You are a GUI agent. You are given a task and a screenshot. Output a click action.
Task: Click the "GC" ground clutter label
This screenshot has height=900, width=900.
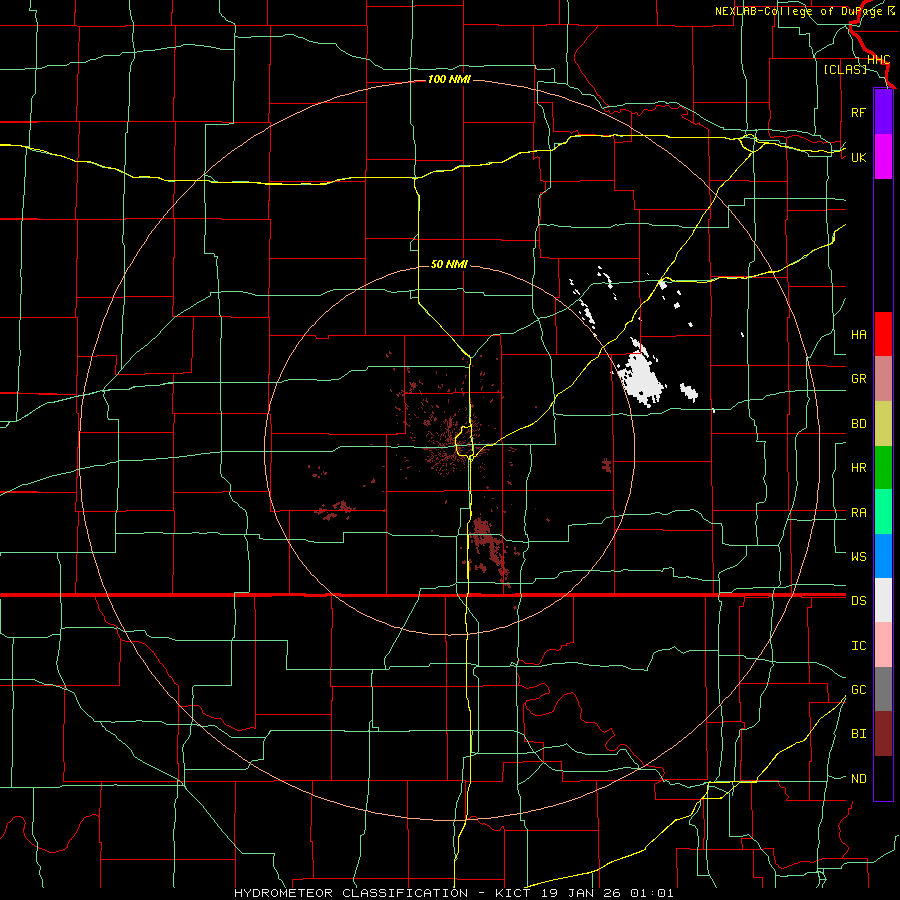858,689
